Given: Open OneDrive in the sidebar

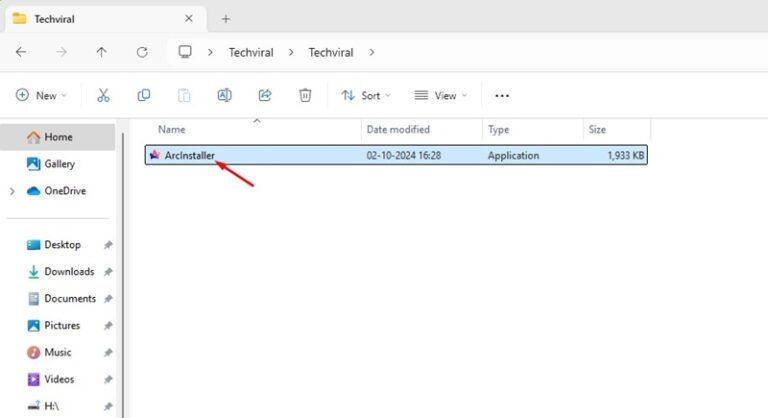Looking at the screenshot, I should [x=57, y=191].
